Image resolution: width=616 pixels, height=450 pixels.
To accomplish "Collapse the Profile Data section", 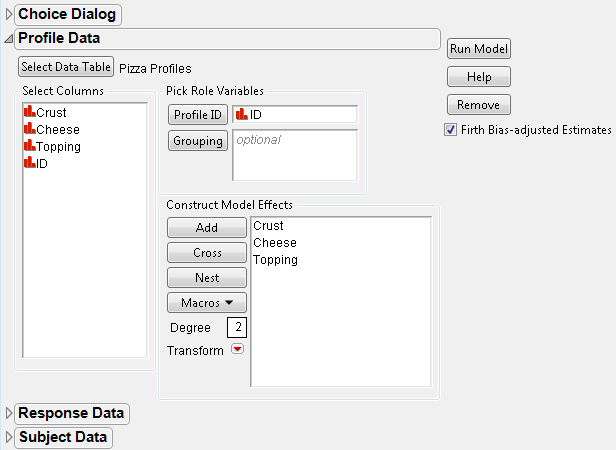I will (10, 39).
